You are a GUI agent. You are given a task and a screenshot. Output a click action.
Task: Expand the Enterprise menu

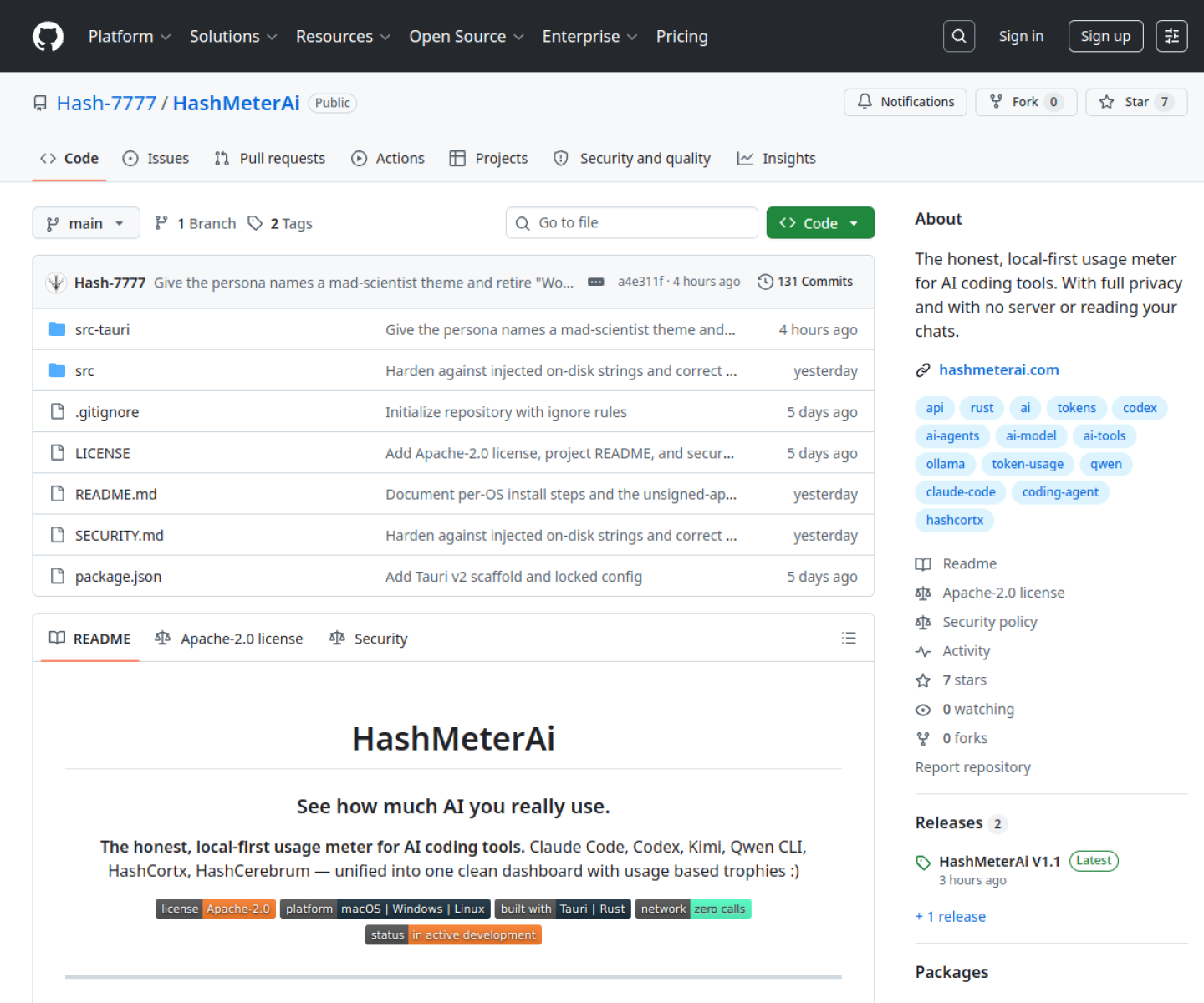click(589, 37)
